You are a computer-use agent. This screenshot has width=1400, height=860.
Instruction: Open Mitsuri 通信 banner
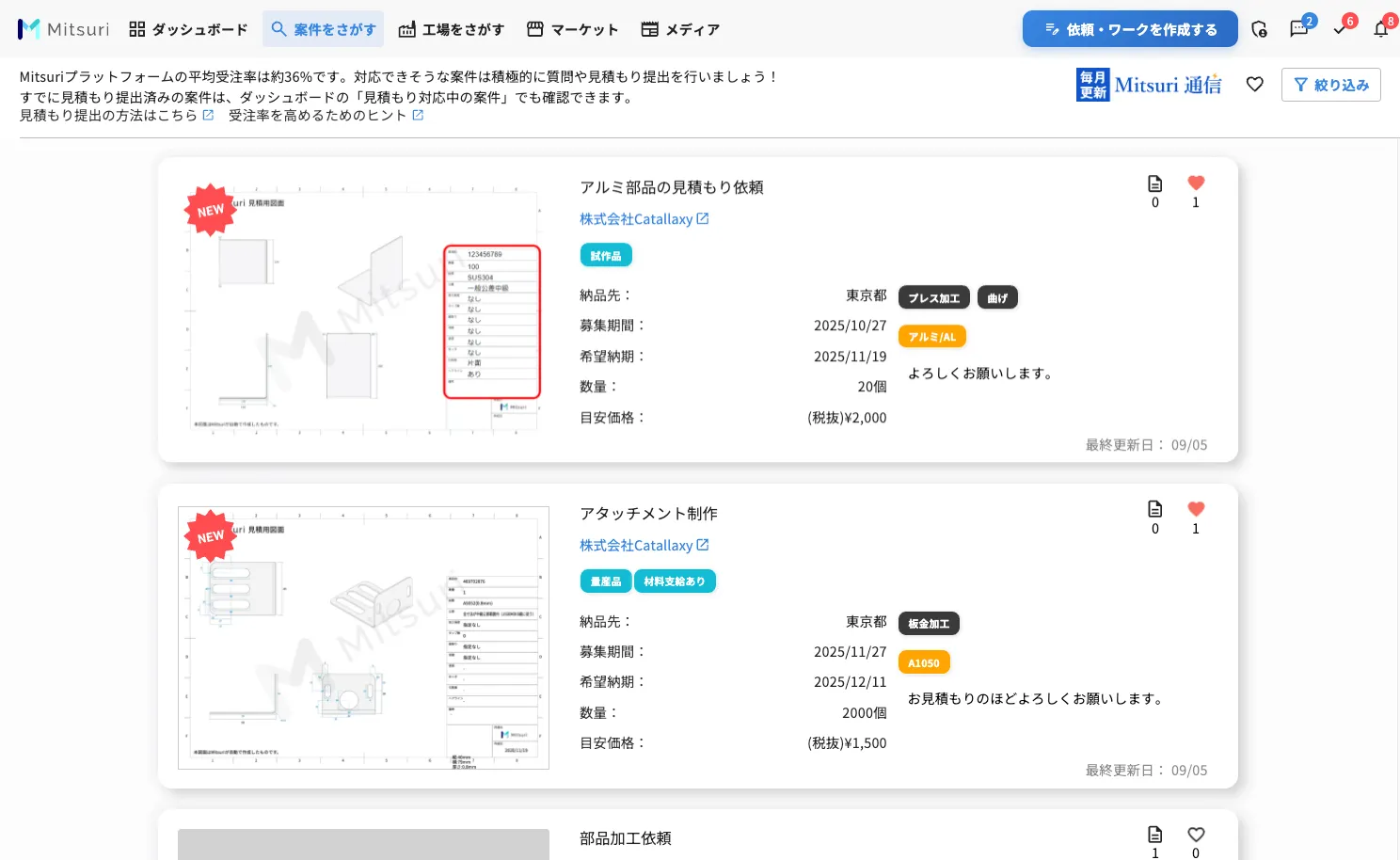[x=1149, y=85]
